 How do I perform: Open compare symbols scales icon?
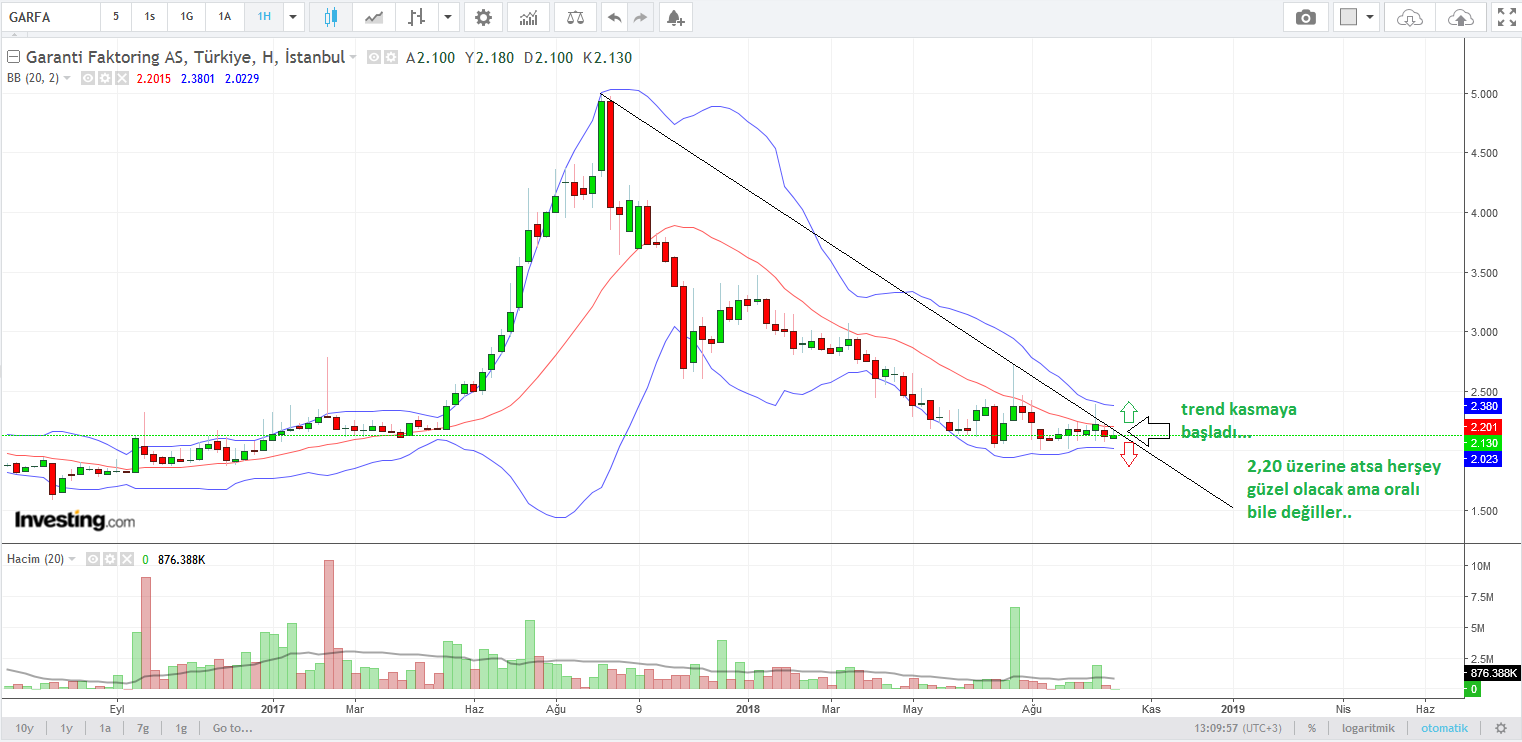pyautogui.click(x=575, y=17)
